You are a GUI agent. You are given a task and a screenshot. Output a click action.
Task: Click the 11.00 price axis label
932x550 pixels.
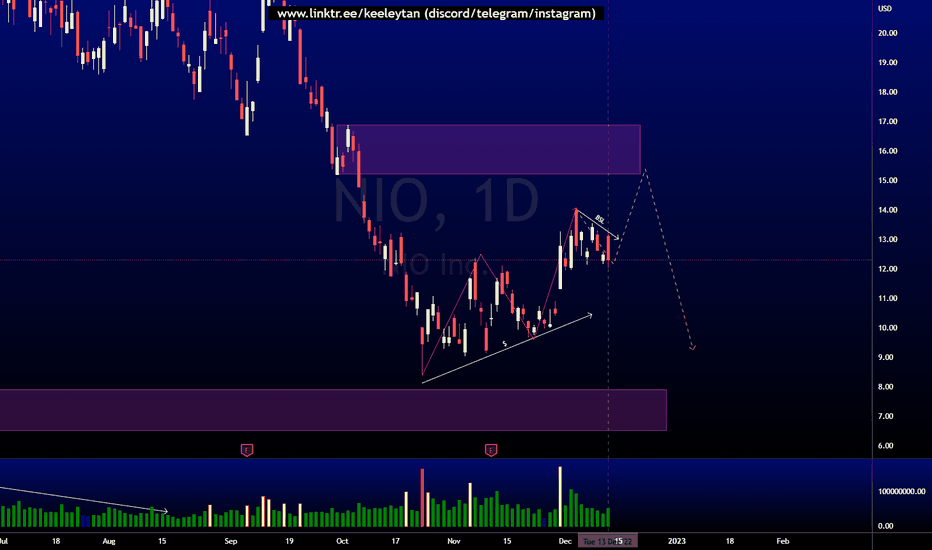click(x=887, y=298)
